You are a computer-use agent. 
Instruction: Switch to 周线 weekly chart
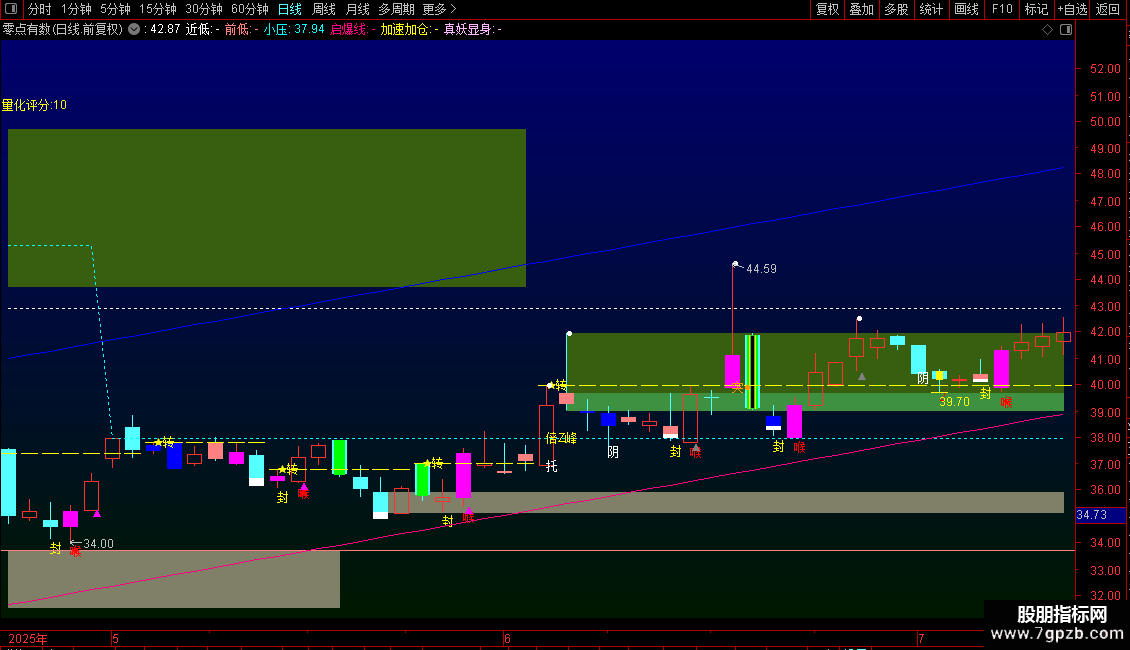[324, 9]
